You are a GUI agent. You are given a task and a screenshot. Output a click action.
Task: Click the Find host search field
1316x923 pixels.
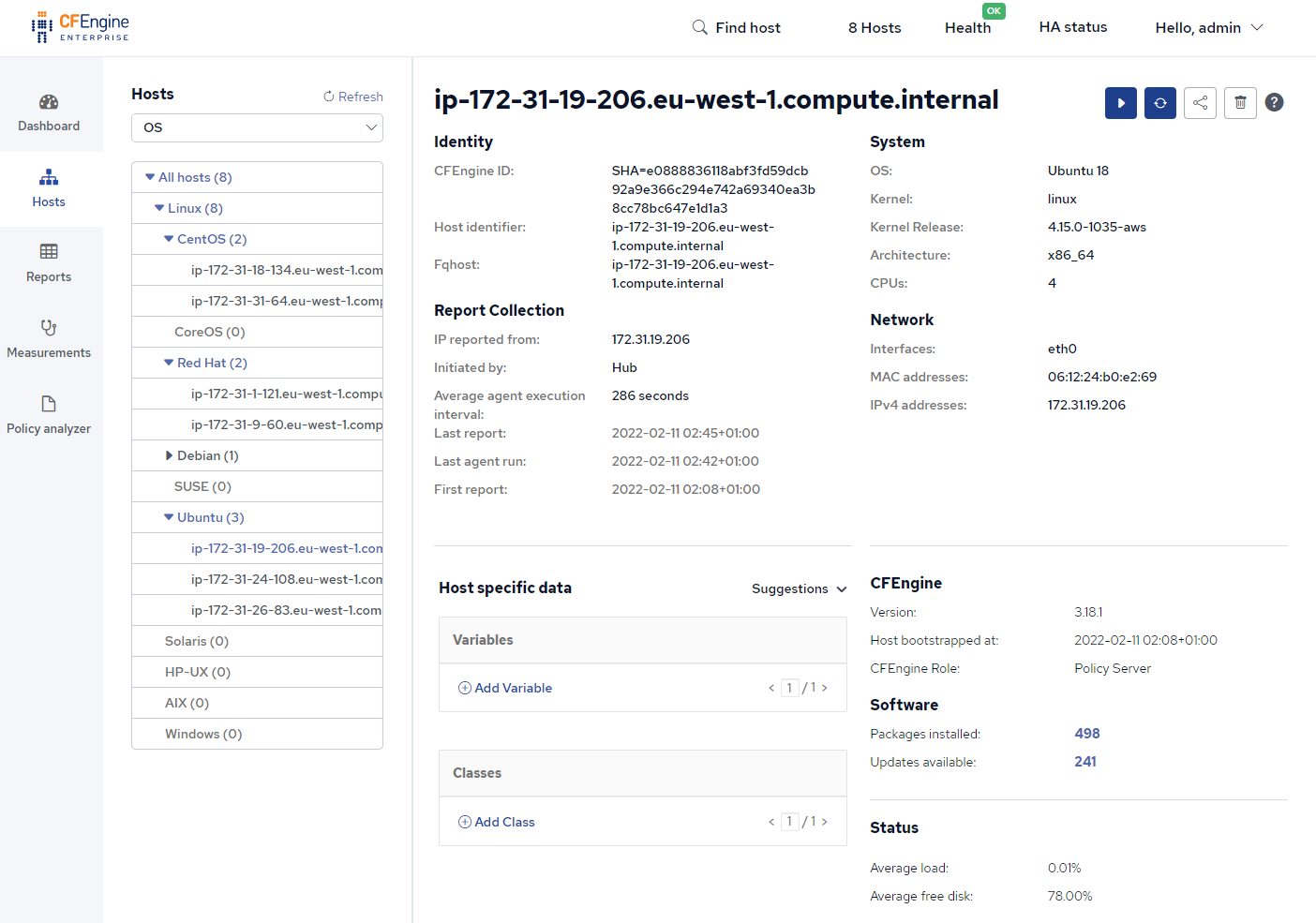[x=737, y=28]
